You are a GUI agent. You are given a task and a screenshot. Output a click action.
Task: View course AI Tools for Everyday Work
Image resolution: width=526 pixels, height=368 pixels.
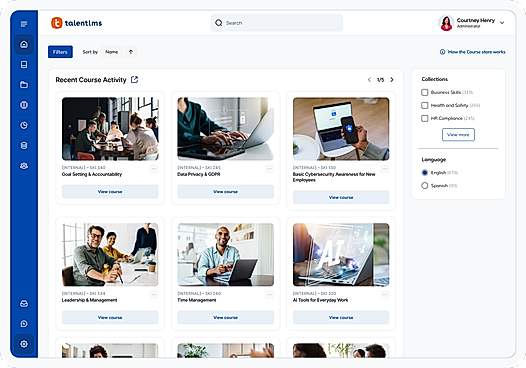tap(341, 317)
